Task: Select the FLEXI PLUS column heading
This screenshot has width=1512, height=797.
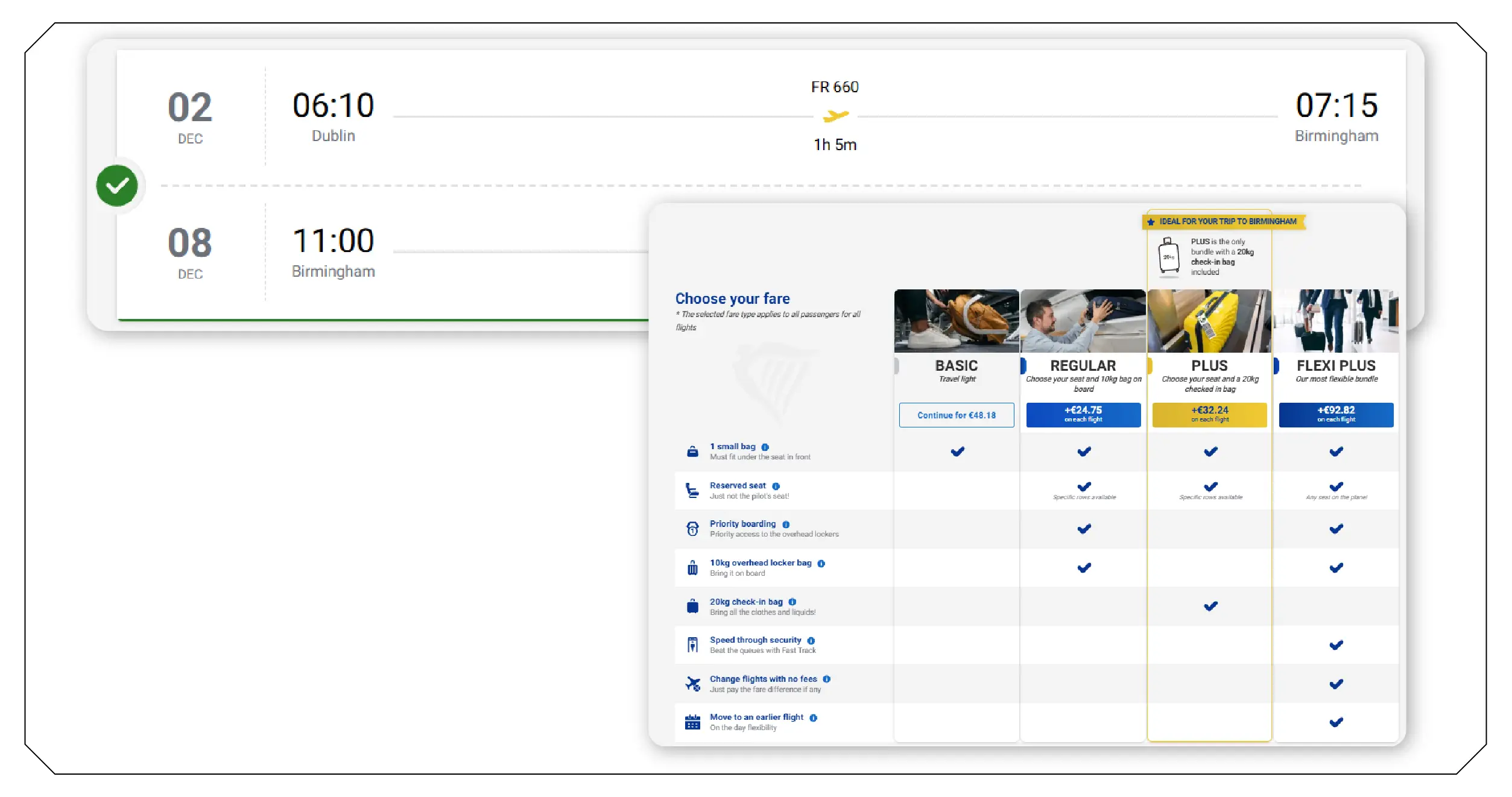Action: click(1335, 365)
